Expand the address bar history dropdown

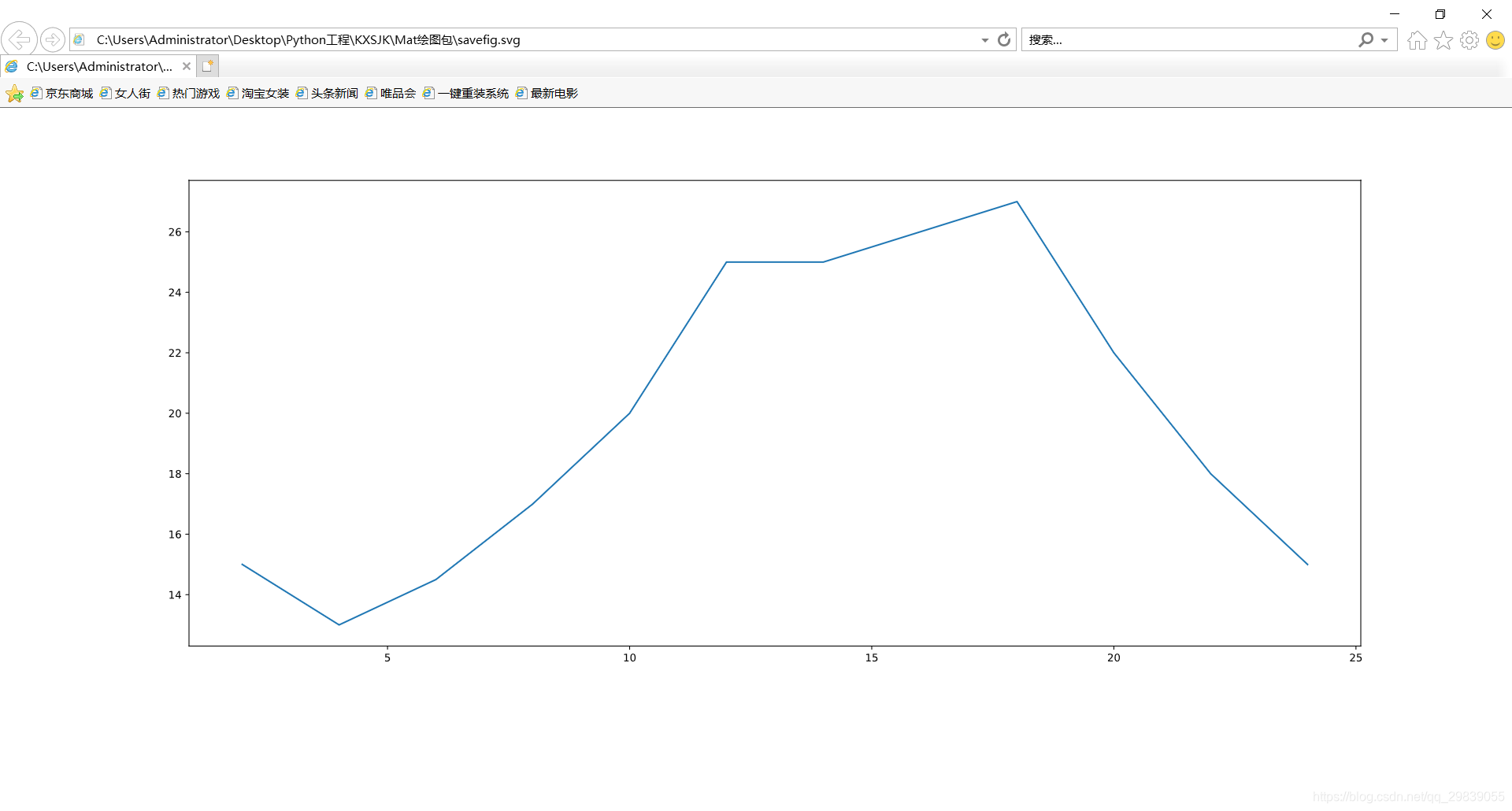coord(985,40)
